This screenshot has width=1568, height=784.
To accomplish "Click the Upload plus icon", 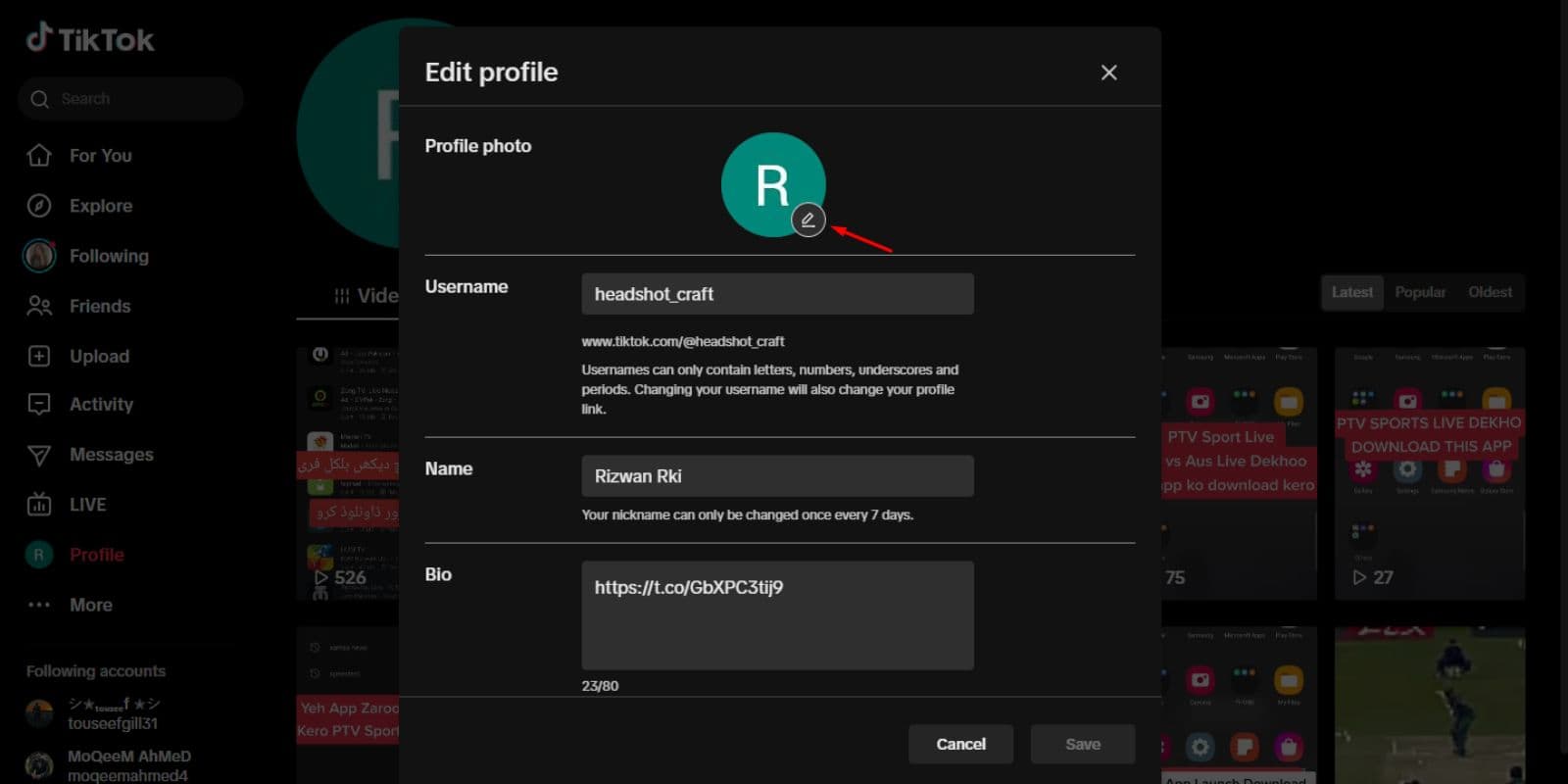I will click(x=39, y=356).
